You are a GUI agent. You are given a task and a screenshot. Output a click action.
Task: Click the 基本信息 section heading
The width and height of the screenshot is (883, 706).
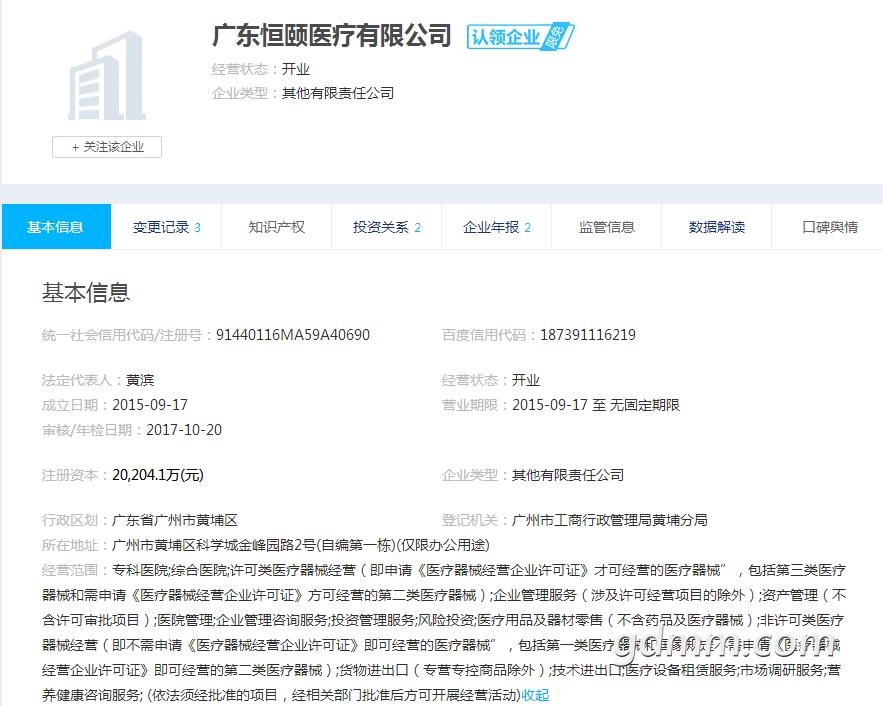click(x=86, y=293)
